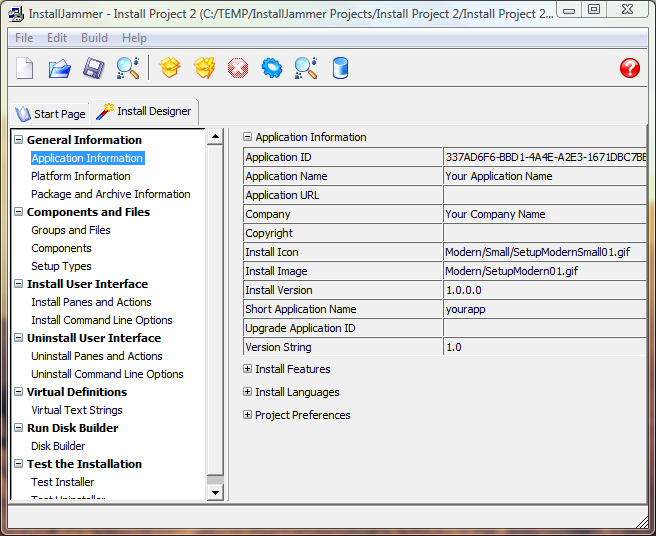Expand the Install Features section
Image resolution: width=656 pixels, height=536 pixels.
[247, 369]
